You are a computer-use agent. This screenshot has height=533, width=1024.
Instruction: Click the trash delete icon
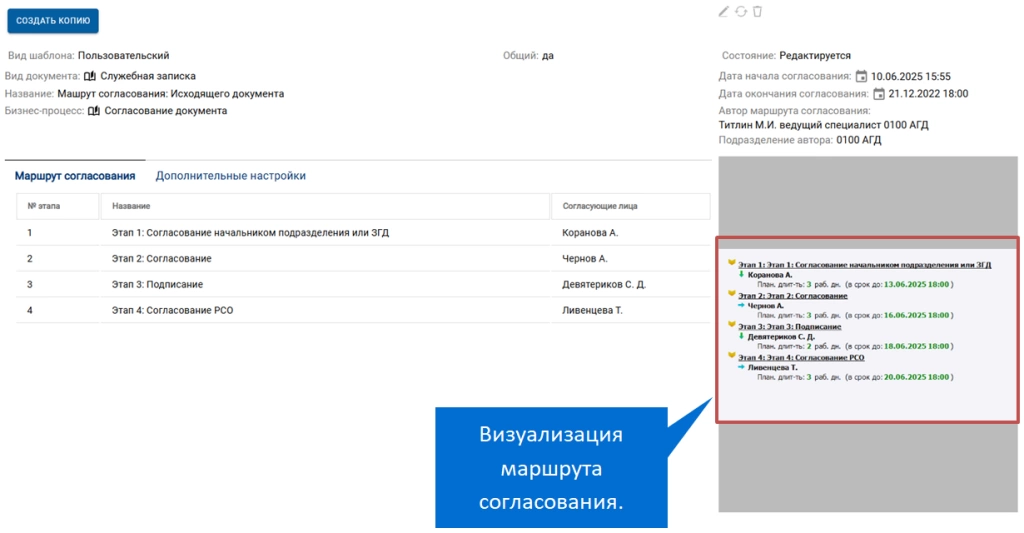point(757,12)
